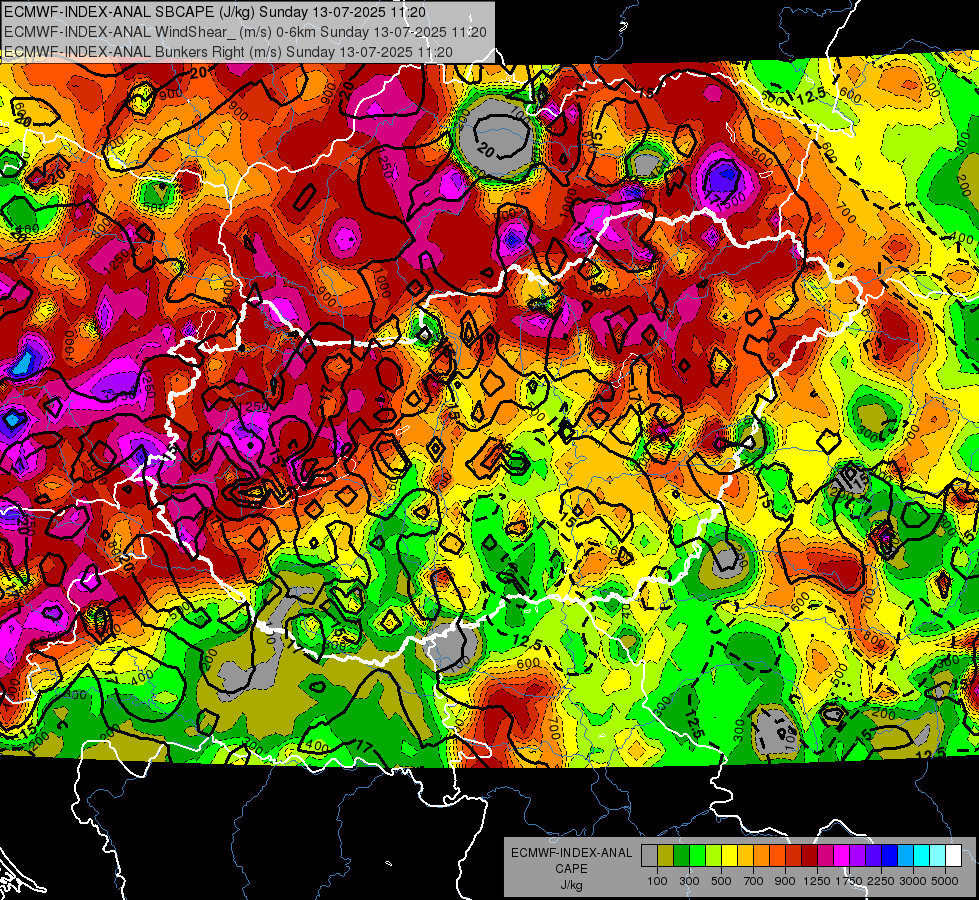
Task: Click the amber swatch above the 700 label
Action: (x=745, y=856)
